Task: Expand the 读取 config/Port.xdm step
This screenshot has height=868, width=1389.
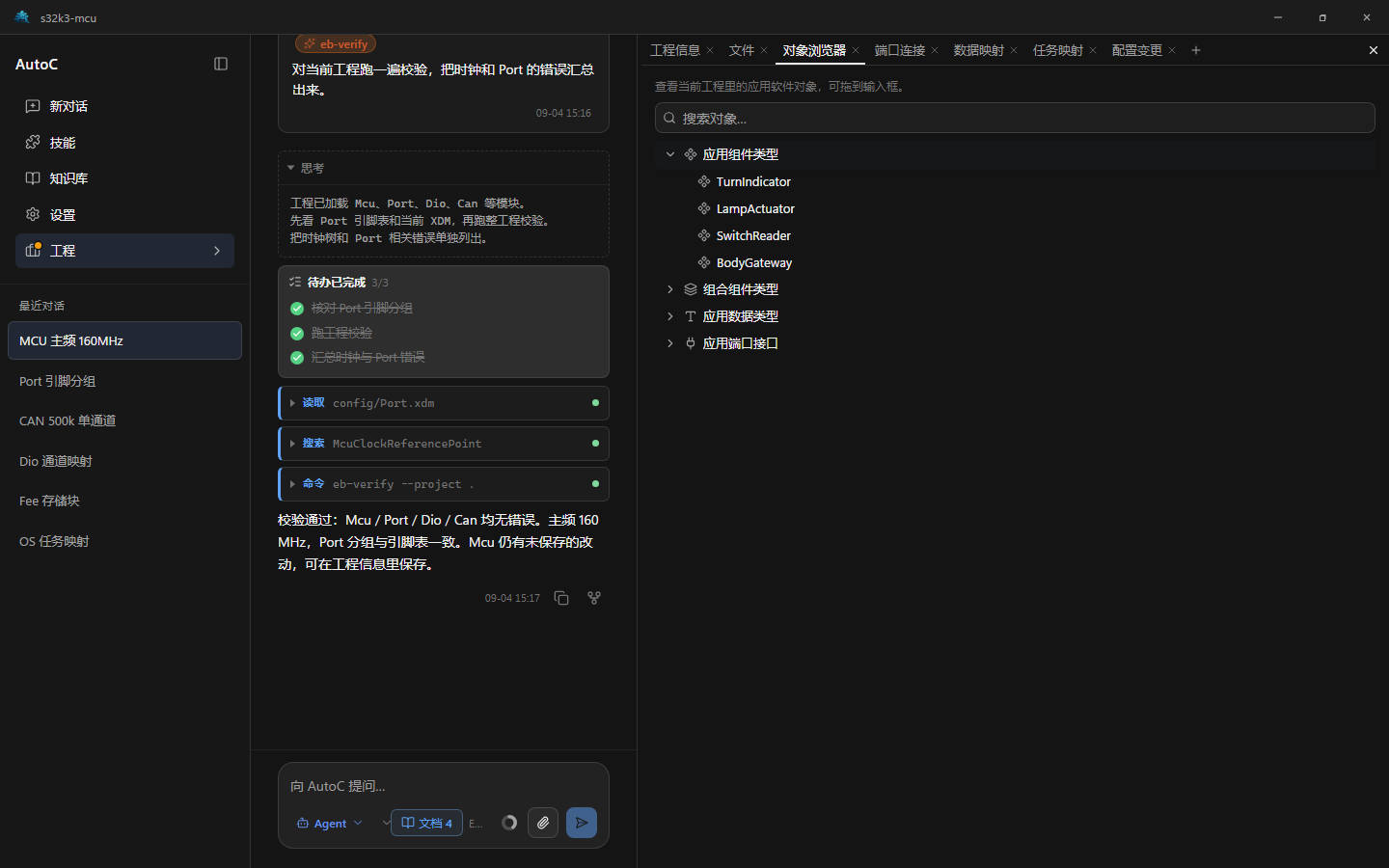Action: pos(444,403)
